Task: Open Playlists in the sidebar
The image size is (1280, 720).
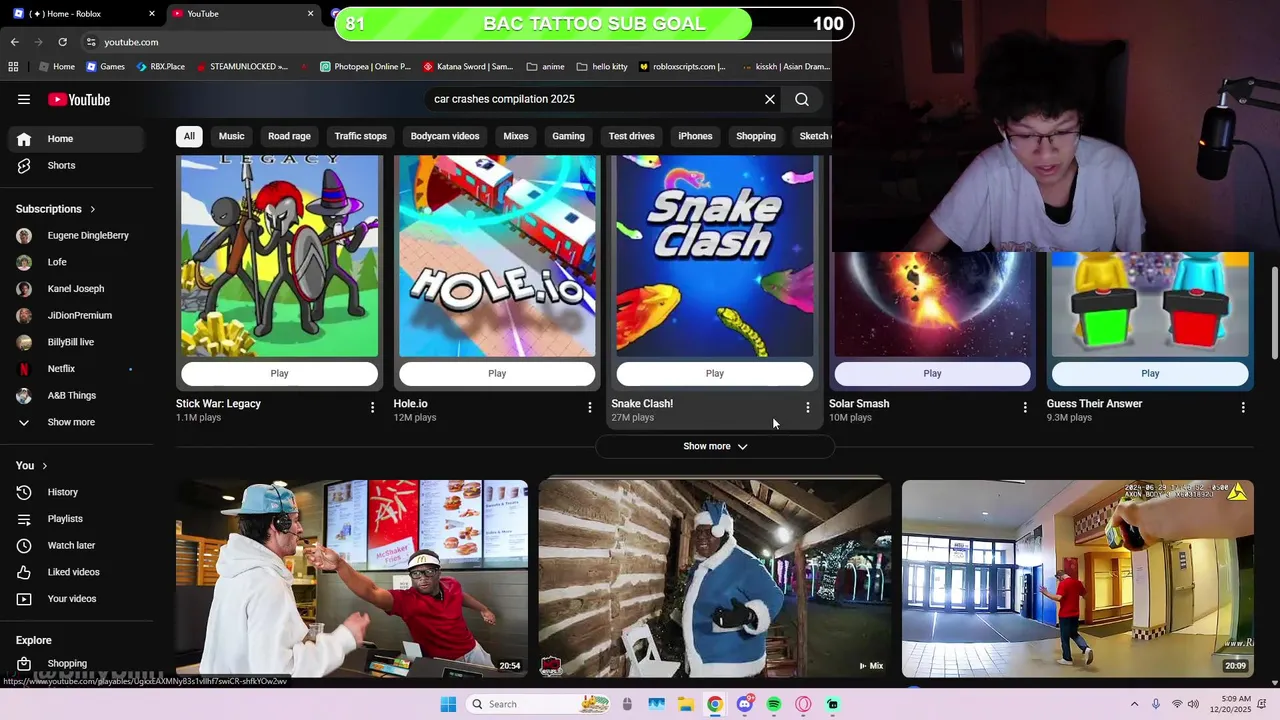Action: tap(76, 519)
